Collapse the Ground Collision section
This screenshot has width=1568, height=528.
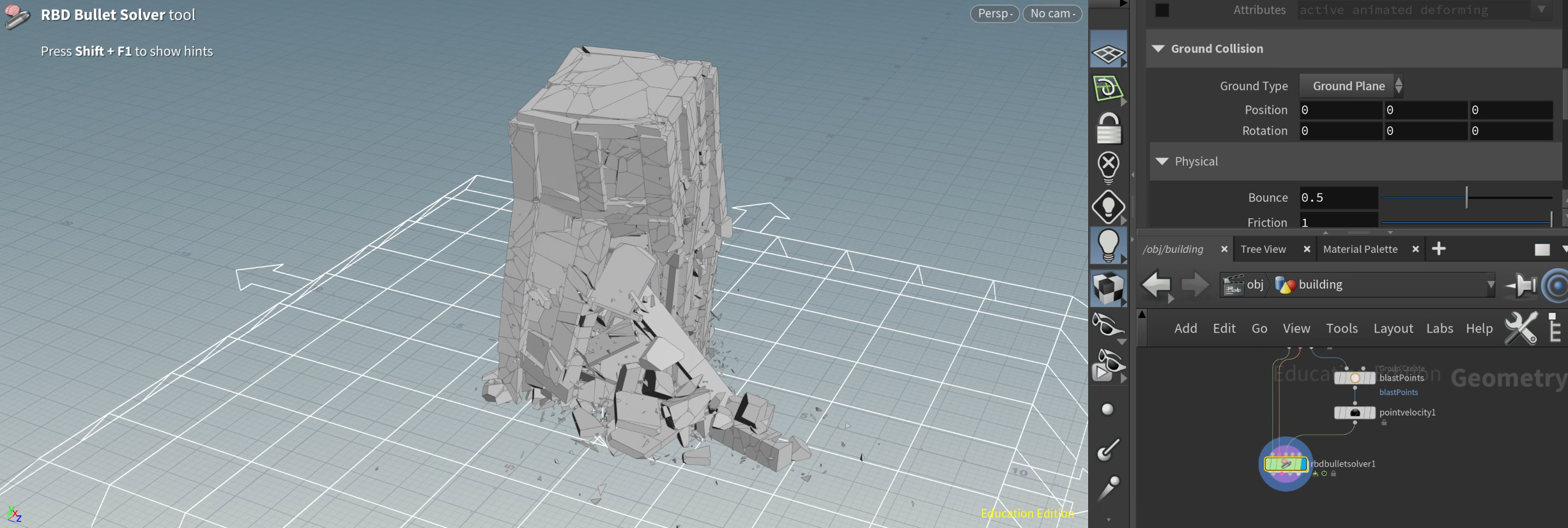pos(1158,49)
